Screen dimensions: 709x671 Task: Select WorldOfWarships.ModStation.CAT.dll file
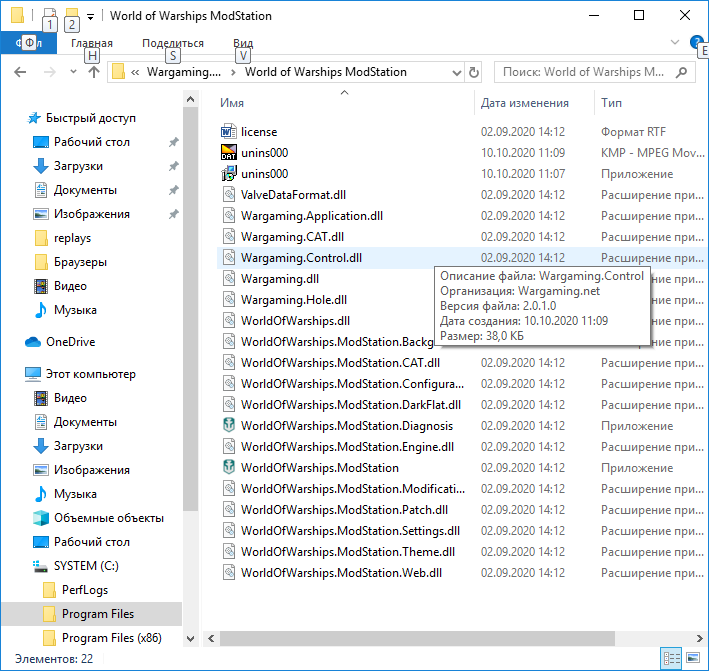pyautogui.click(x=340, y=363)
